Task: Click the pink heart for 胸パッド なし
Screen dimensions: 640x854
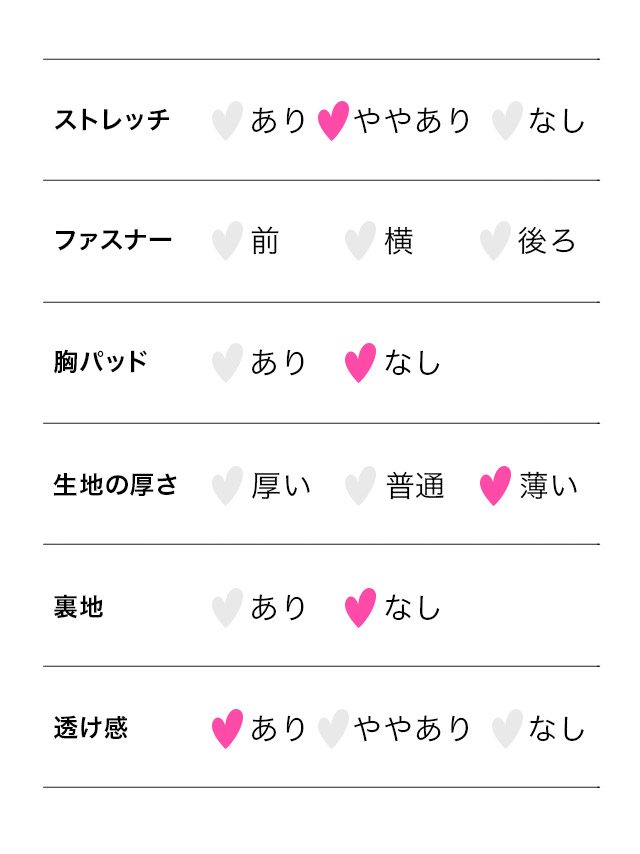Action: tap(360, 363)
